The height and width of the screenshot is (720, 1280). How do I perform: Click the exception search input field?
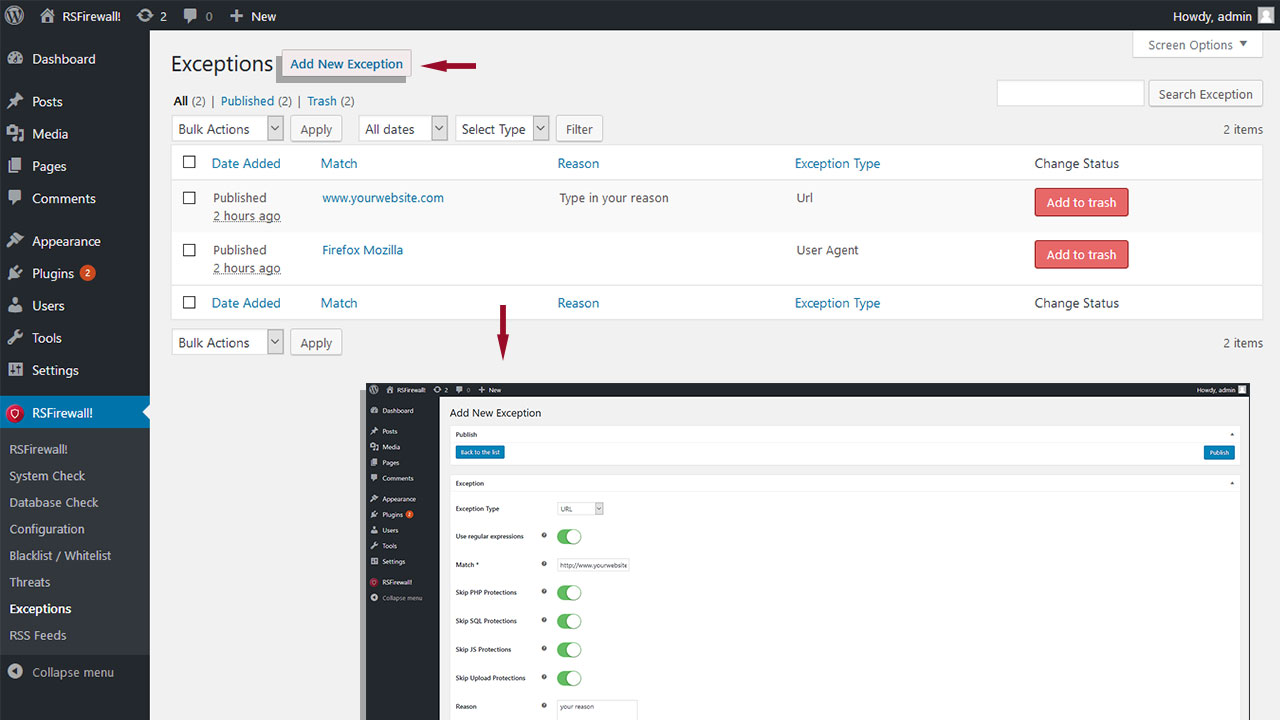1070,94
